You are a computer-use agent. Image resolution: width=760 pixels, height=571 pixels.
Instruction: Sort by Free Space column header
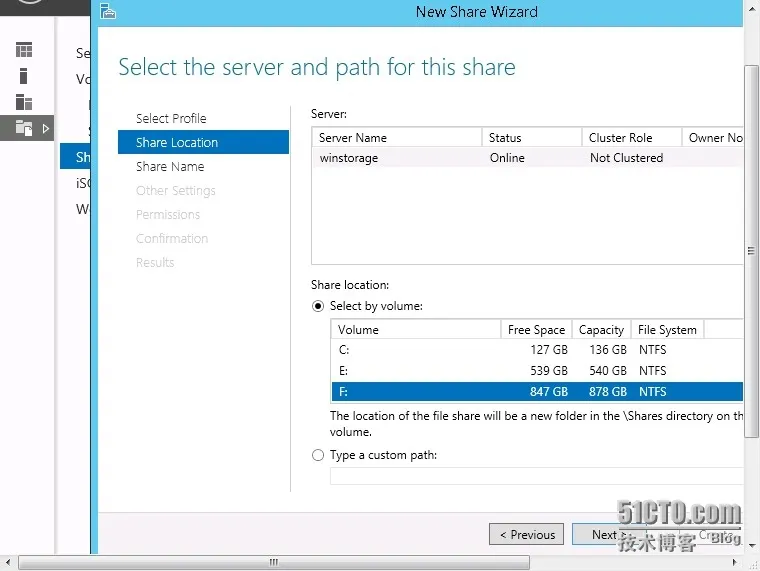pos(537,330)
